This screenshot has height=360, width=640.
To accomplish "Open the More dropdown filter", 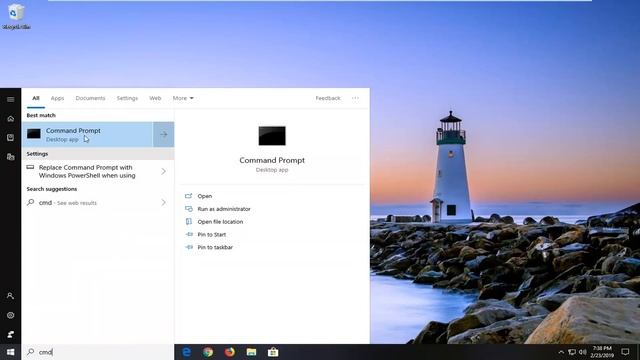I will pyautogui.click(x=183, y=98).
